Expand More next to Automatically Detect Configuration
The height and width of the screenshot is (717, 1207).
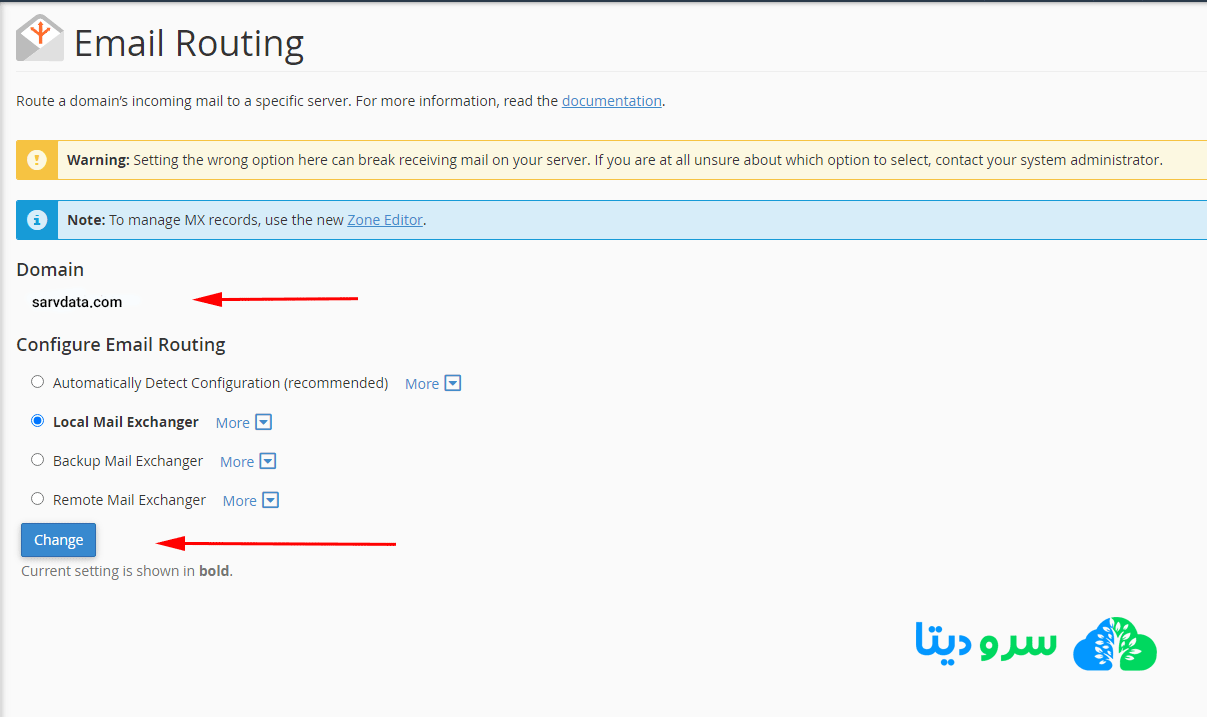[x=433, y=383]
